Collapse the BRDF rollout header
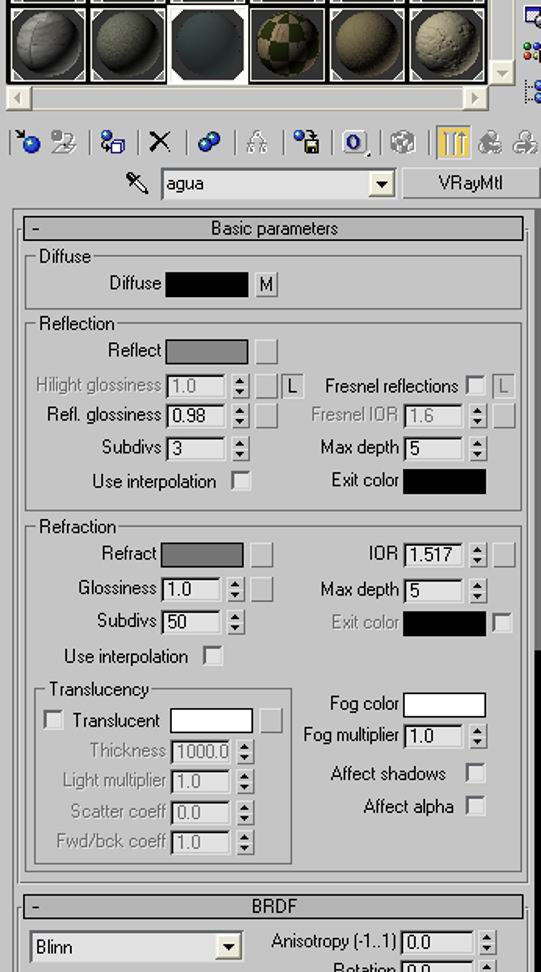Screen dimensions: 541x972 [x=273, y=906]
